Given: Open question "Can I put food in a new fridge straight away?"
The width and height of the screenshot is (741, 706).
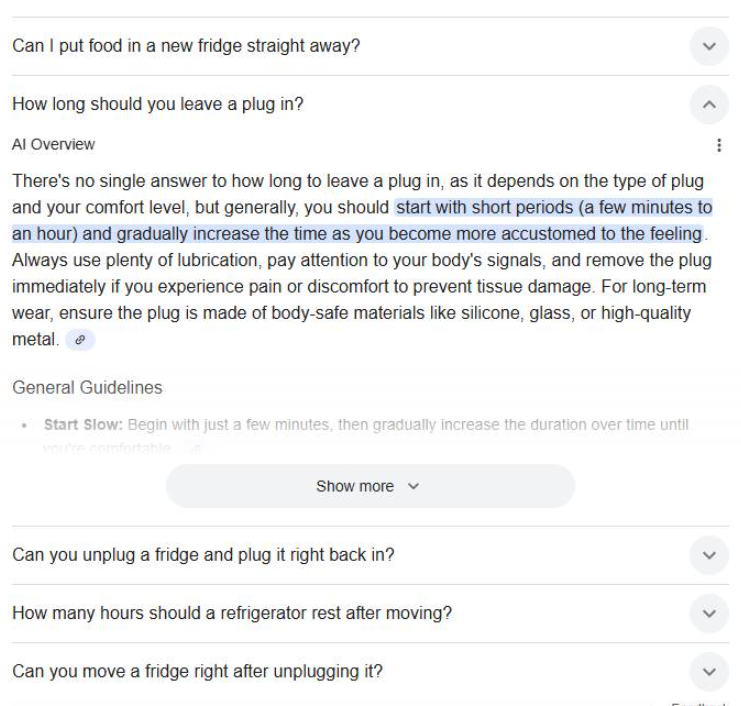Looking at the screenshot, I should 186,46.
